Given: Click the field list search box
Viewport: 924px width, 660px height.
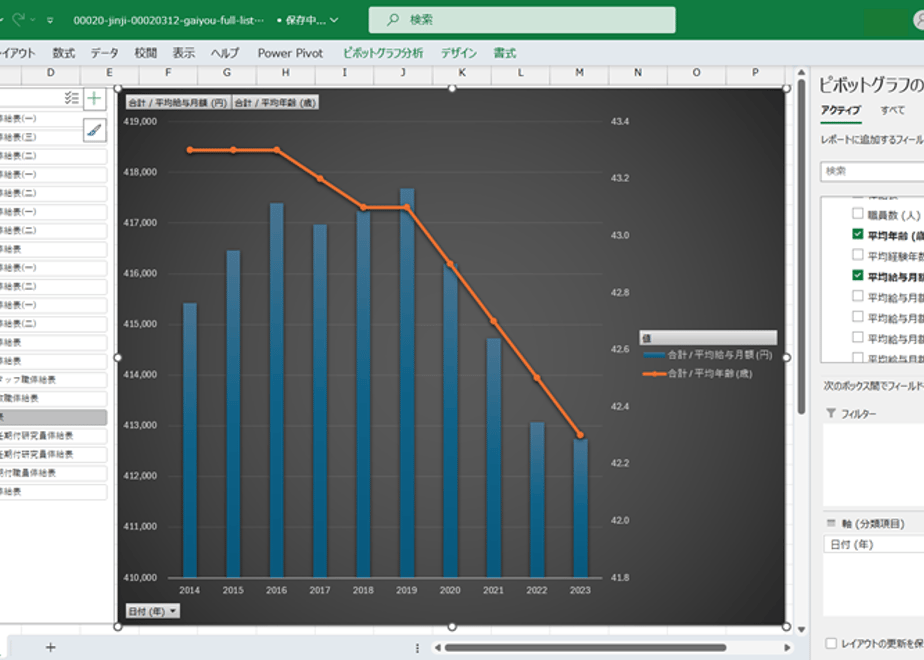Looking at the screenshot, I should tap(871, 171).
